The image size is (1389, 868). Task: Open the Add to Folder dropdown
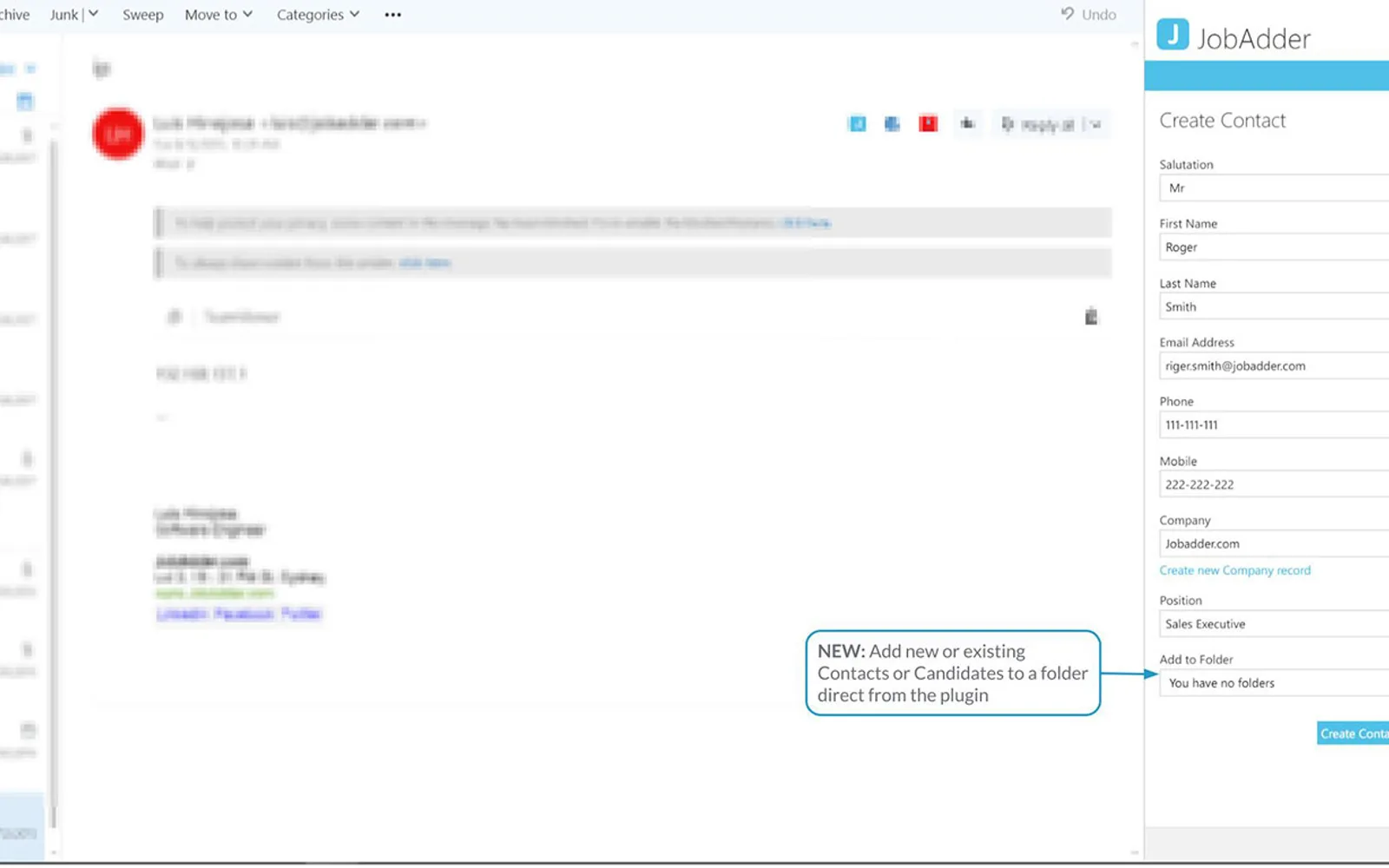1274,683
